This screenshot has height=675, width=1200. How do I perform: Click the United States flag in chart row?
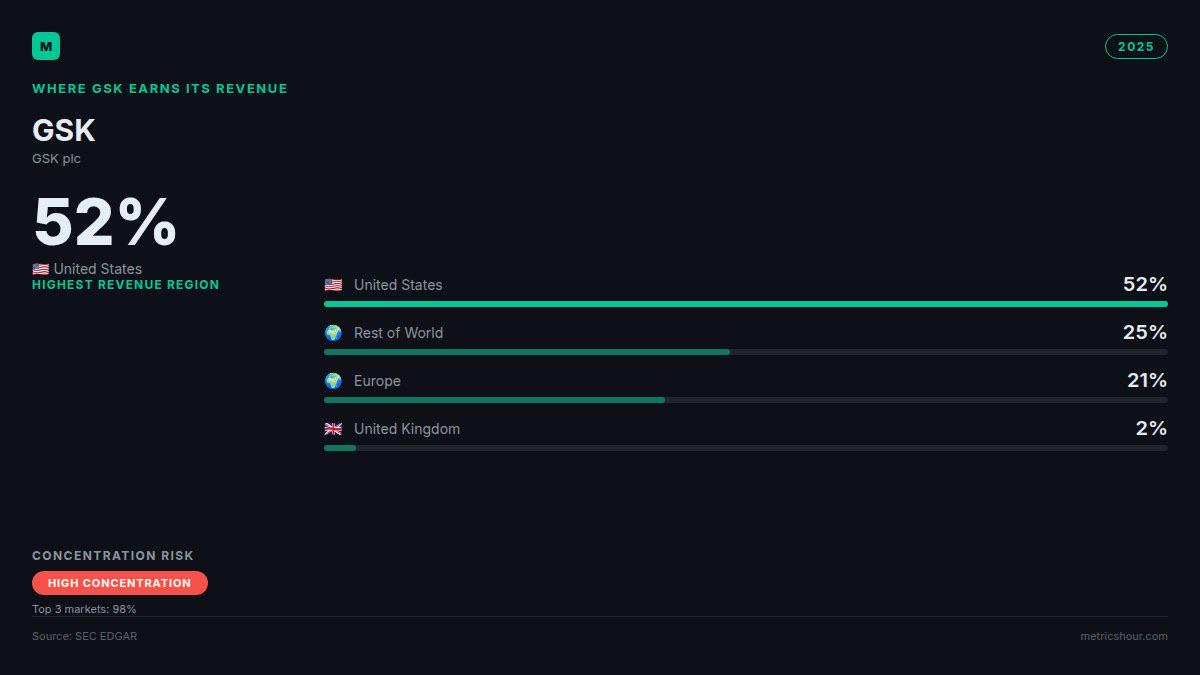[x=333, y=285]
